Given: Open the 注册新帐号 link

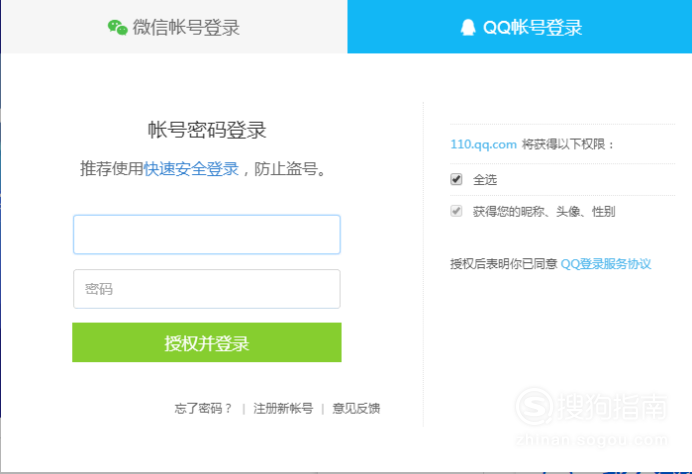Looking at the screenshot, I should (x=283, y=409).
